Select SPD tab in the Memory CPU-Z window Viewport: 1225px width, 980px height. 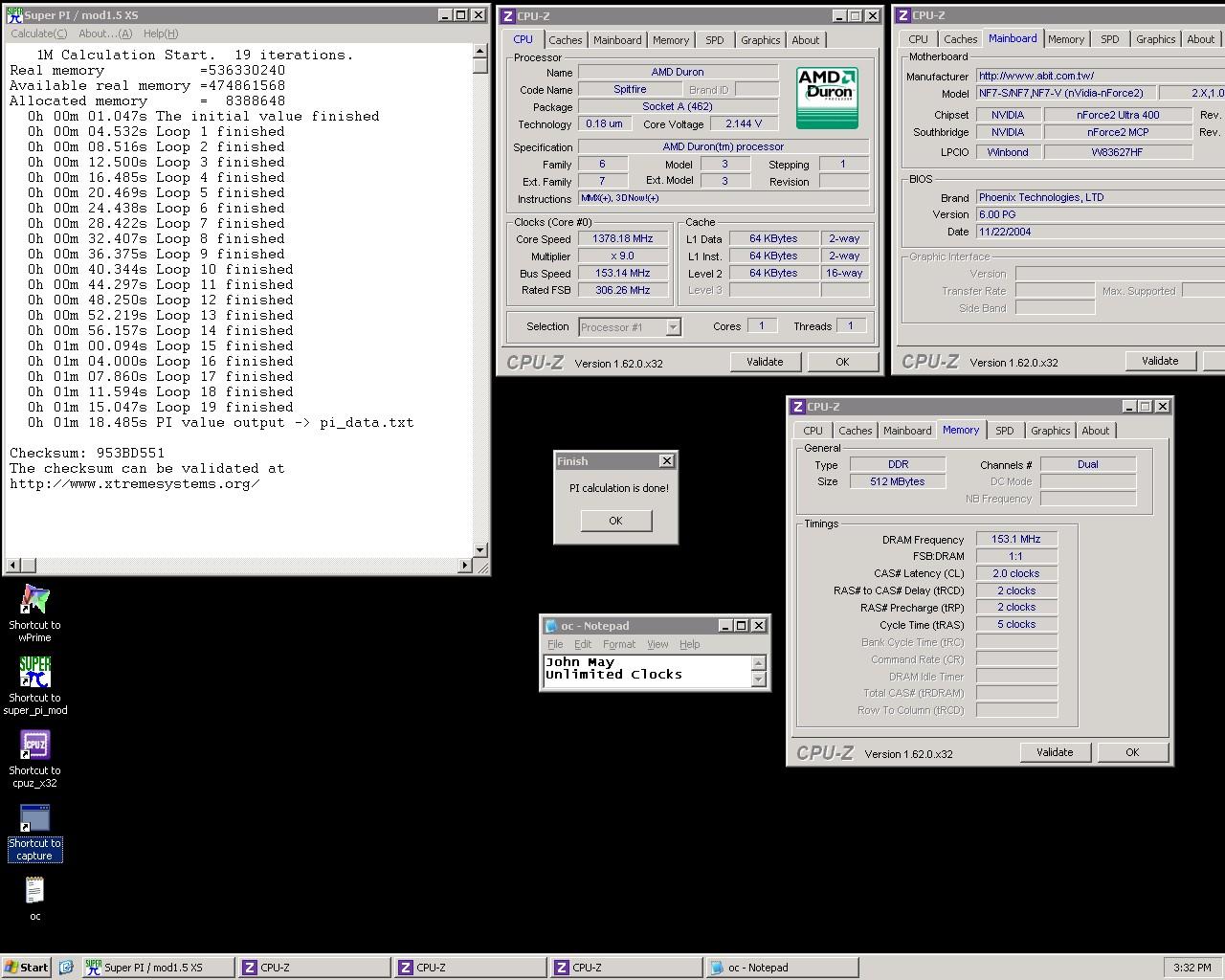coord(1005,431)
